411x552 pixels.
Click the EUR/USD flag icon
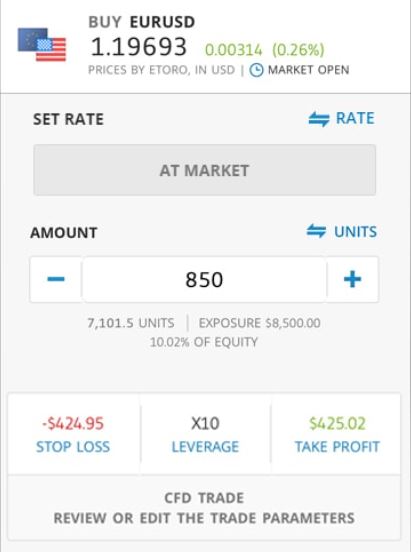[x=42, y=45]
